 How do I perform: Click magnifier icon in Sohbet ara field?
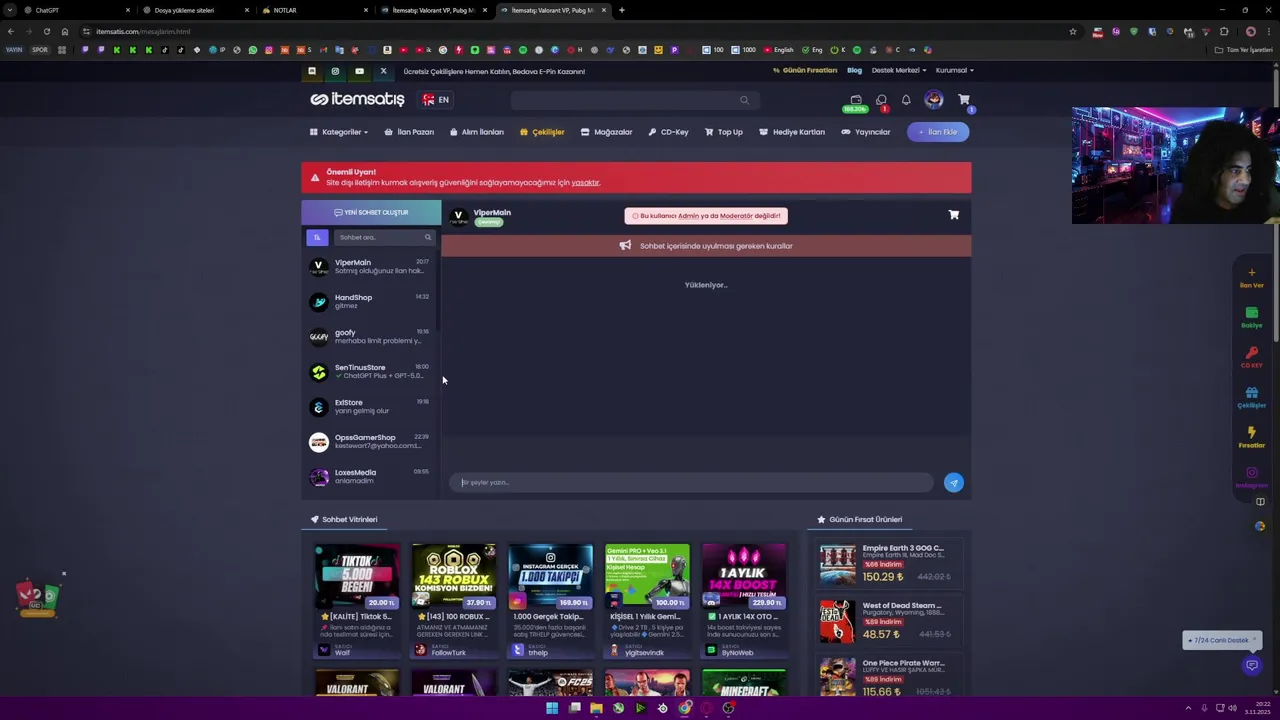428,237
